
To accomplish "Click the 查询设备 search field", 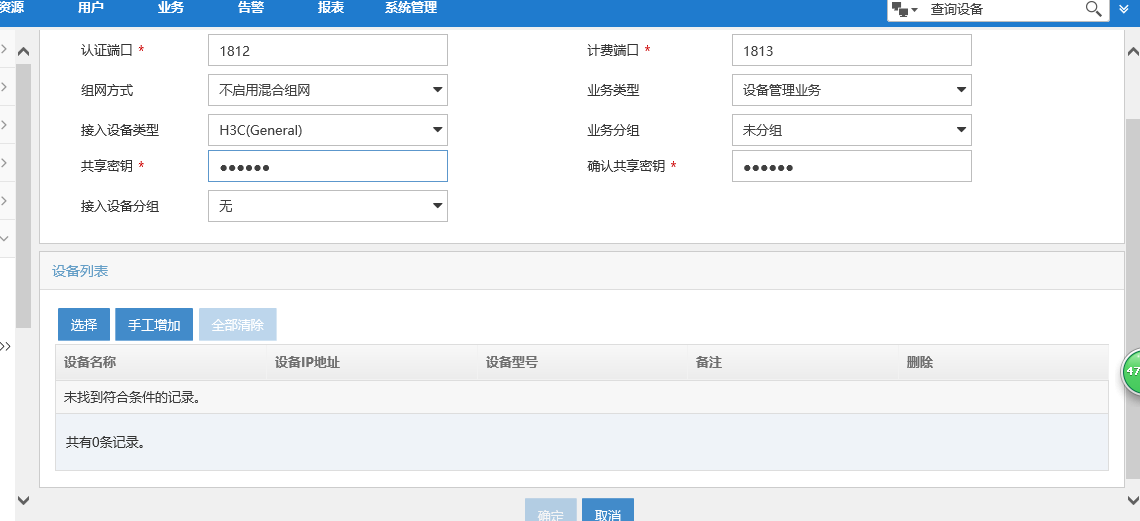I will [x=1003, y=9].
